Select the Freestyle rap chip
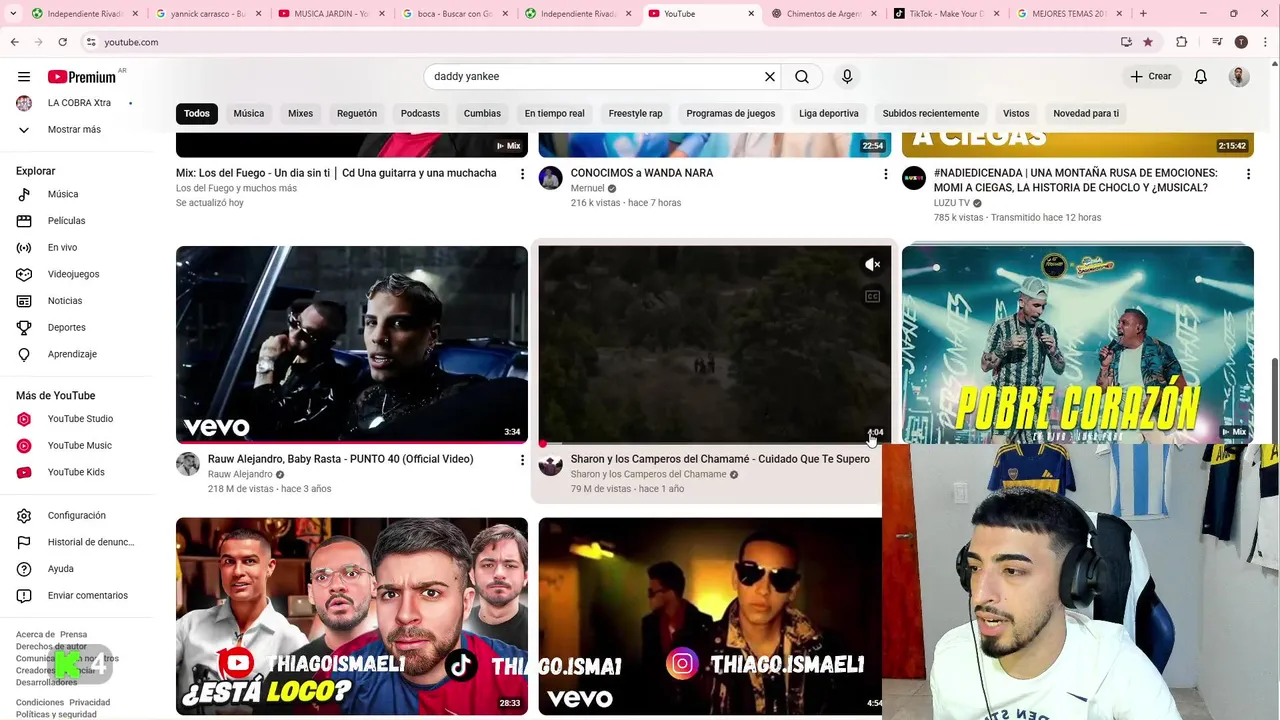 click(x=635, y=114)
